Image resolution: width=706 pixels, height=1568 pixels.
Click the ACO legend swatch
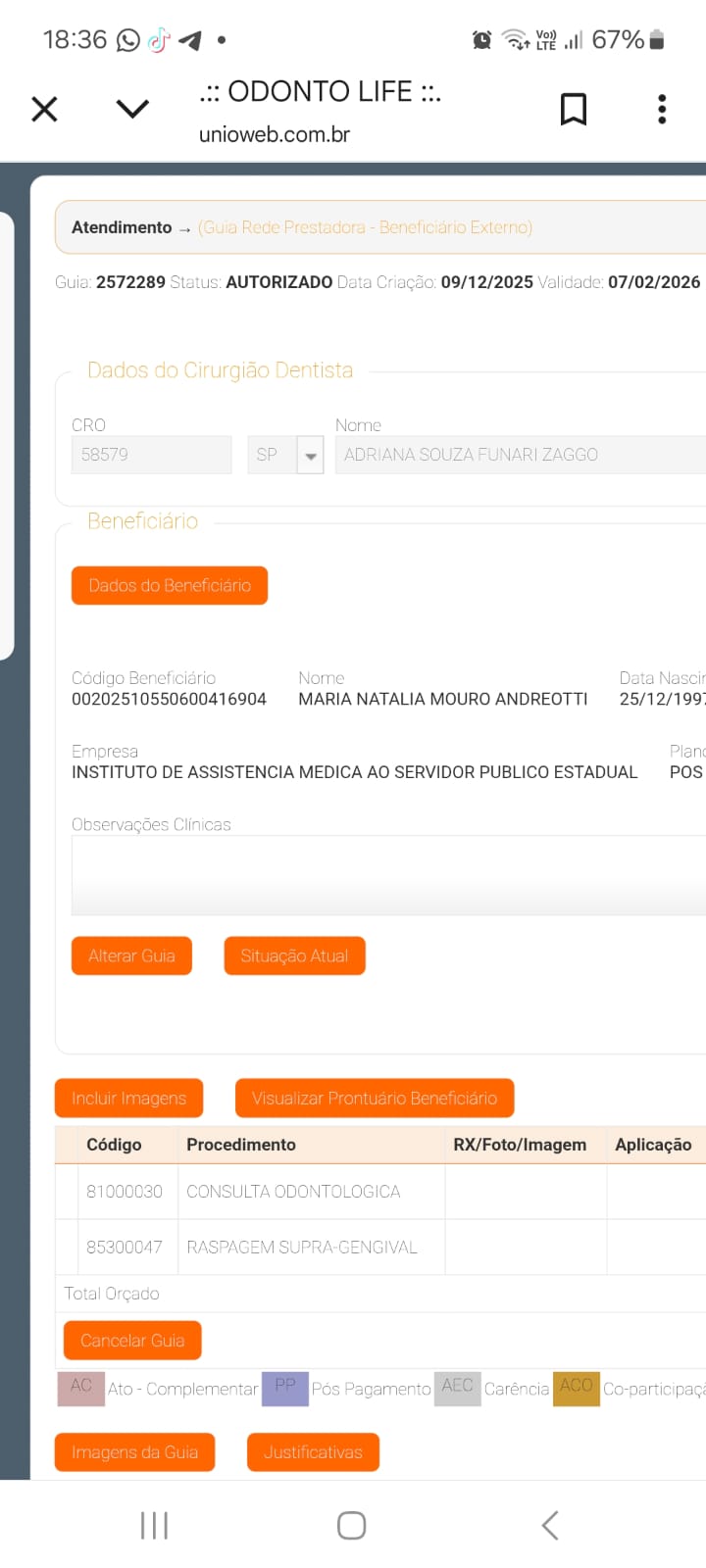577,1388
